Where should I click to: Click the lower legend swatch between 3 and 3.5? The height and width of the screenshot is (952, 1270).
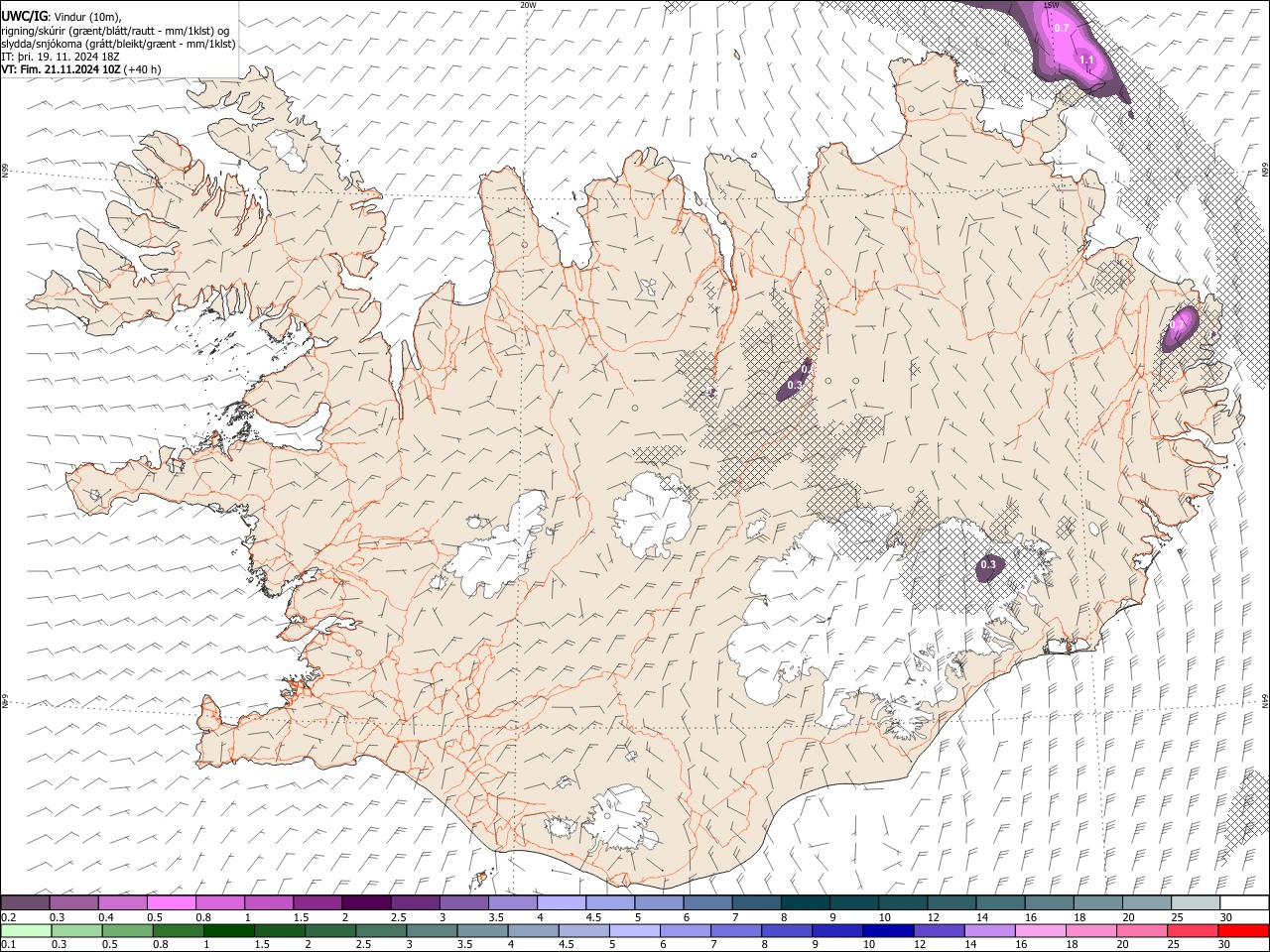click(432, 930)
